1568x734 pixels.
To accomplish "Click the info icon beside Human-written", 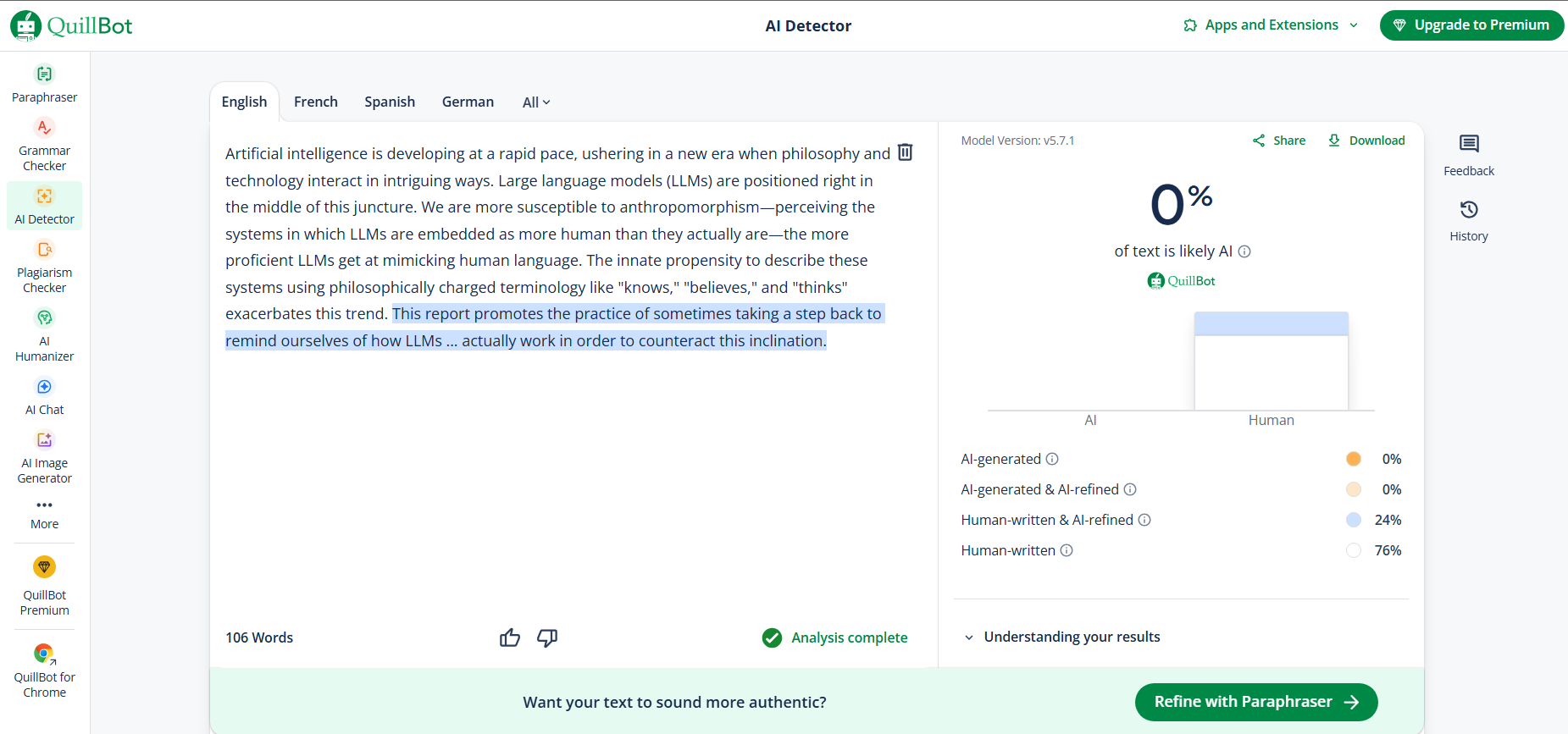I will click(1067, 550).
